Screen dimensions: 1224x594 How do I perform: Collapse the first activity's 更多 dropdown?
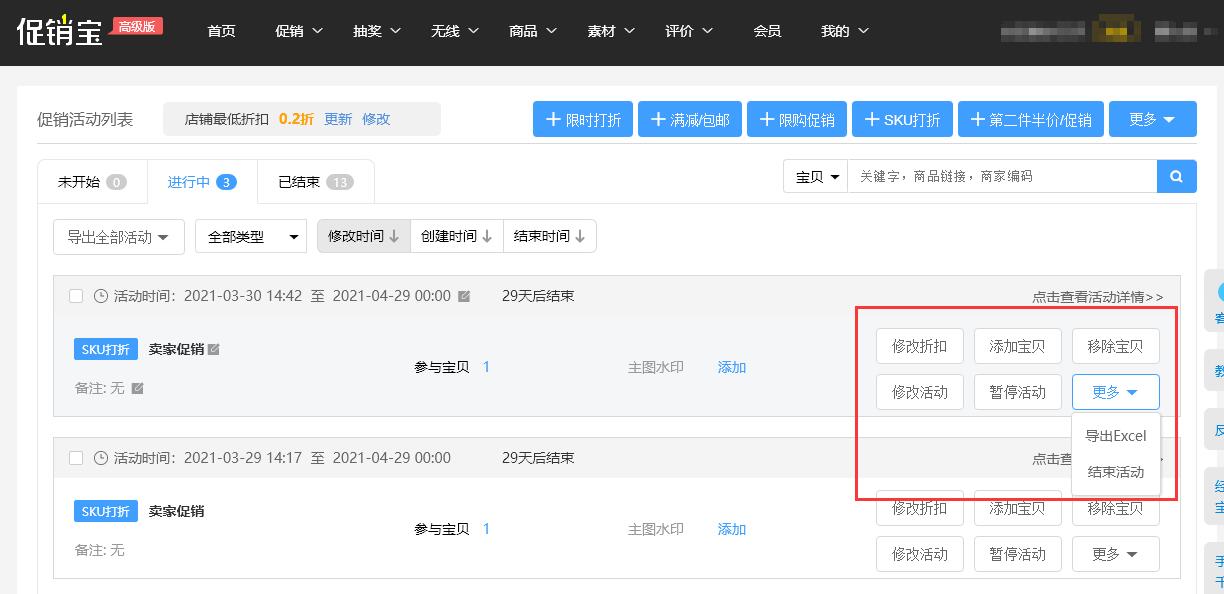1115,392
